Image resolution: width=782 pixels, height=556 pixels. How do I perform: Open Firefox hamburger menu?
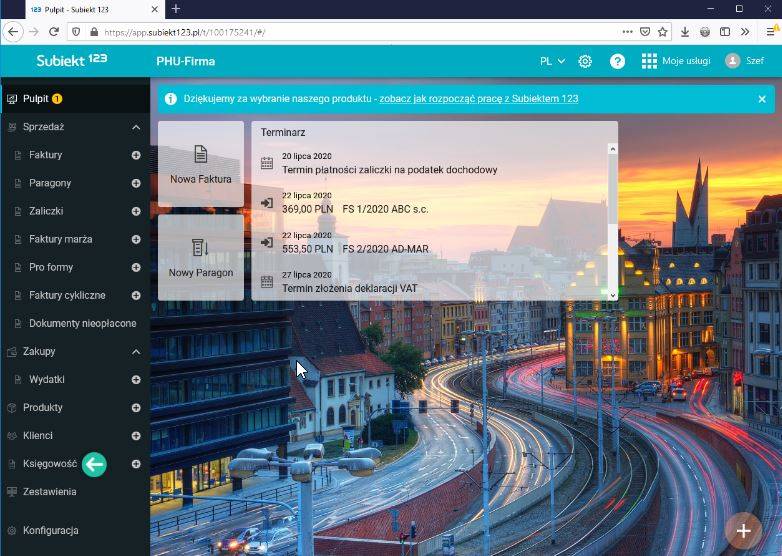click(772, 32)
